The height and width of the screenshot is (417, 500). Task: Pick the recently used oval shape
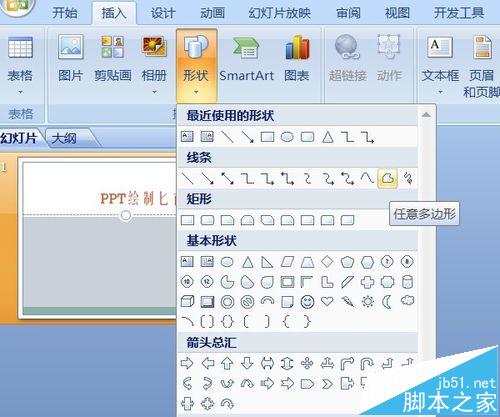(287, 137)
